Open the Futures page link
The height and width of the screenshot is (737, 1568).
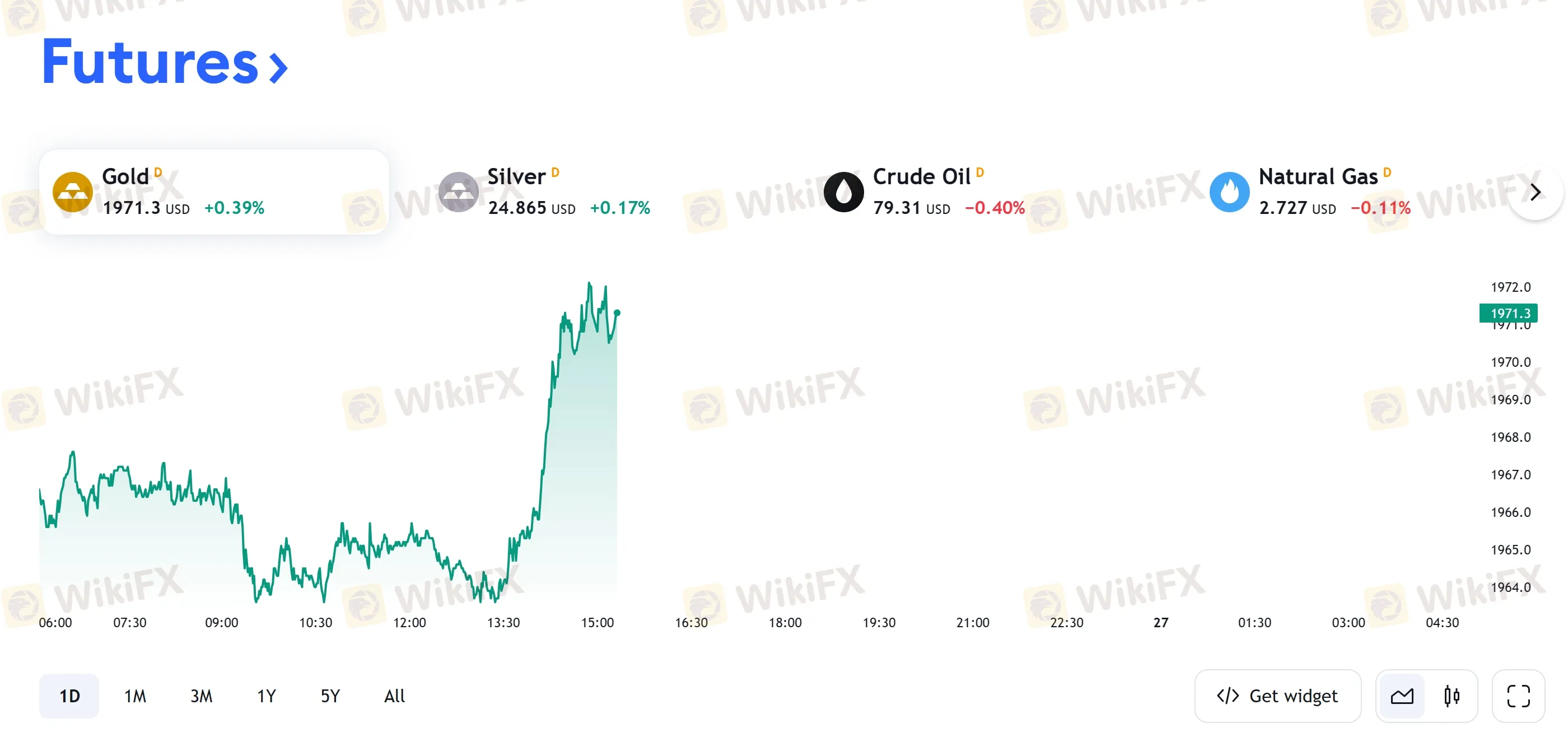[149, 64]
